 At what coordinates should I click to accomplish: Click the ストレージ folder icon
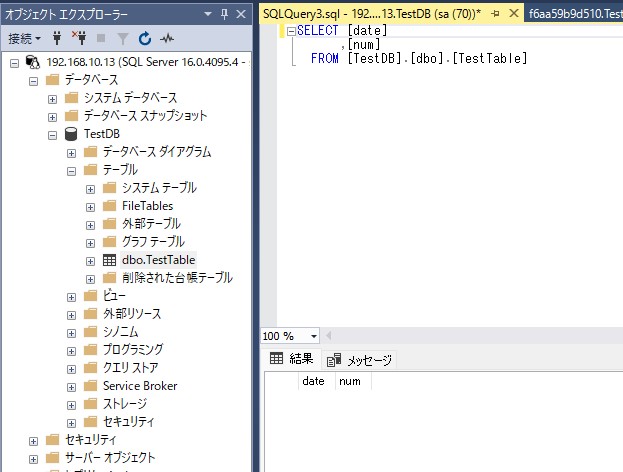(91, 403)
